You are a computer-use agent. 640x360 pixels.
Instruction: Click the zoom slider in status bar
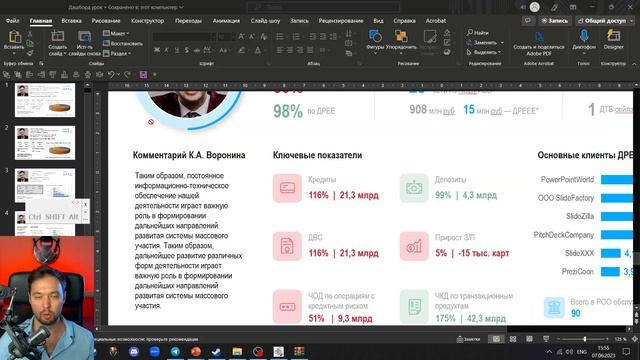coord(585,339)
